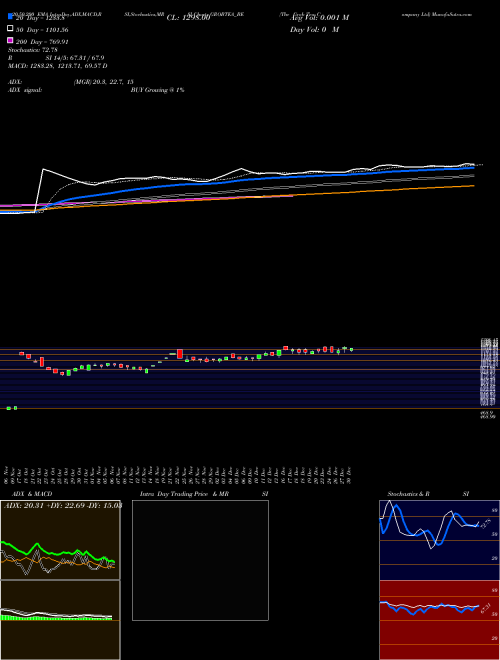Click the empty intraday trading price chart box
The height and width of the screenshot is (660, 500).
pyautogui.click(x=200, y=560)
